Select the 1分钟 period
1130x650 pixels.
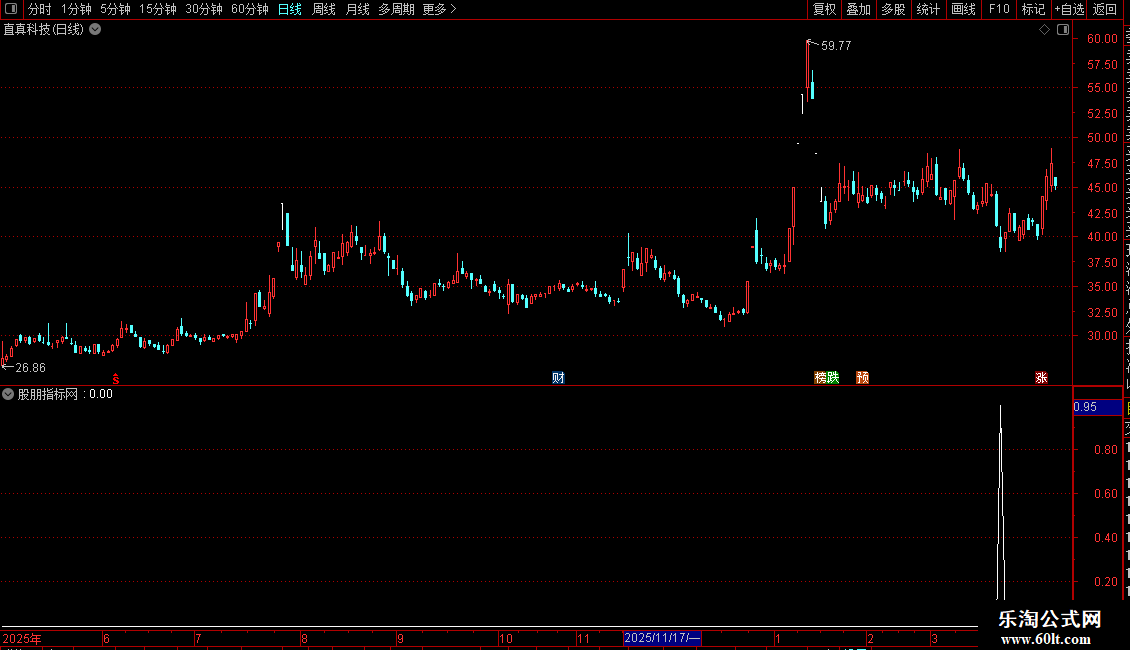tap(76, 9)
